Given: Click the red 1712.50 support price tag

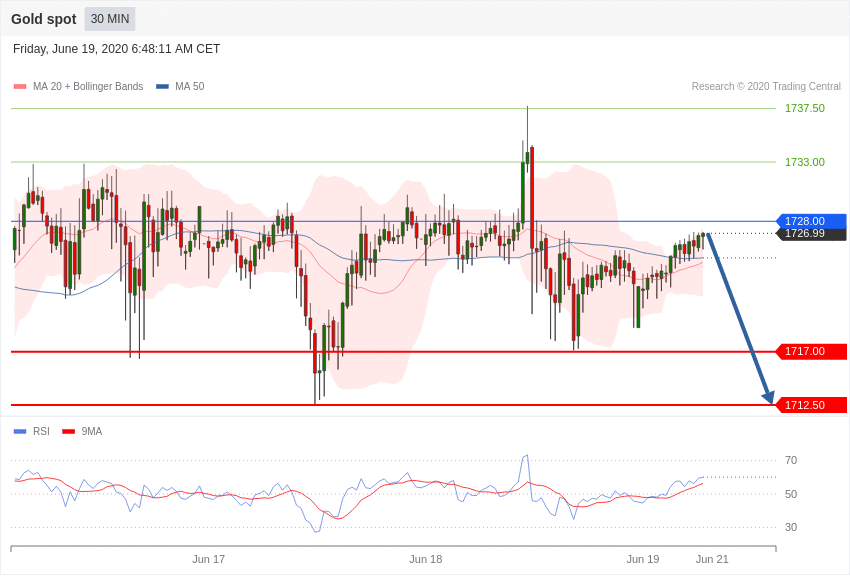Looking at the screenshot, I should (x=812, y=405).
